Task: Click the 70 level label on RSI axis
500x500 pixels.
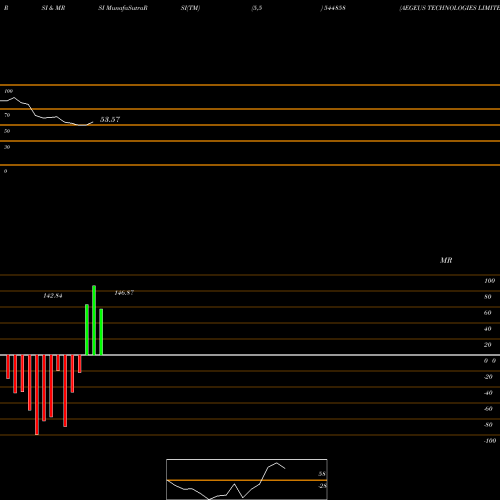Action: [7, 115]
